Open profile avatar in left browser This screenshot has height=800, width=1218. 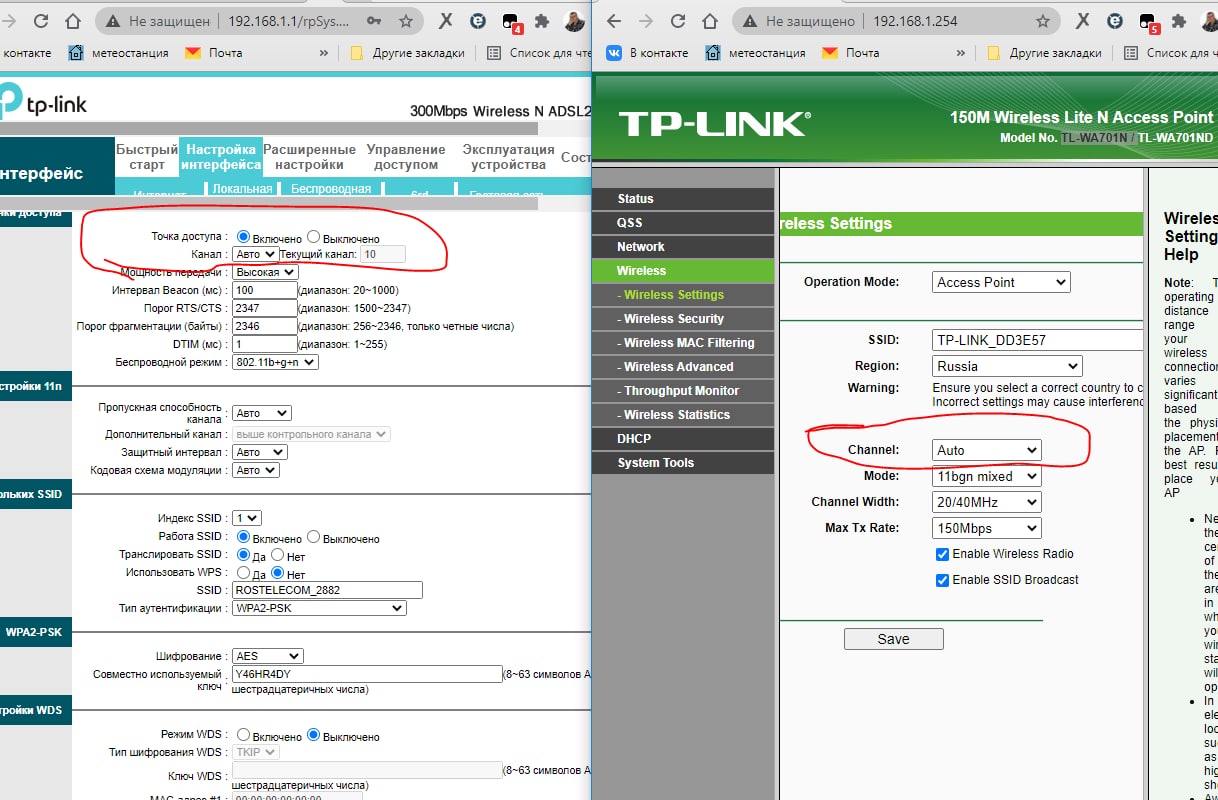(x=575, y=21)
